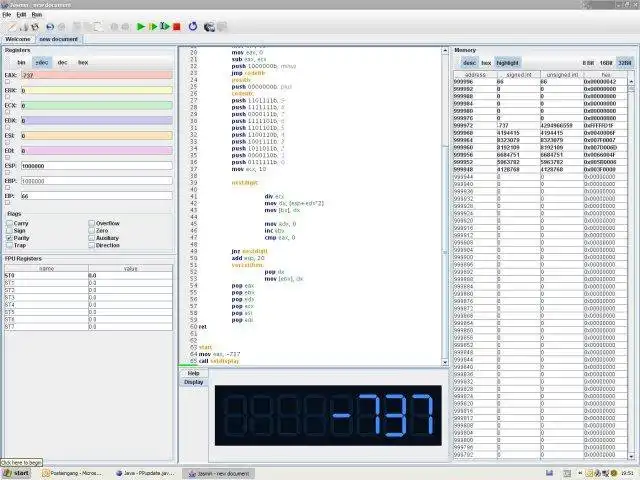The width and height of the screenshot is (640, 480).
Task: Click the EDX register value field
Action: (97, 120)
